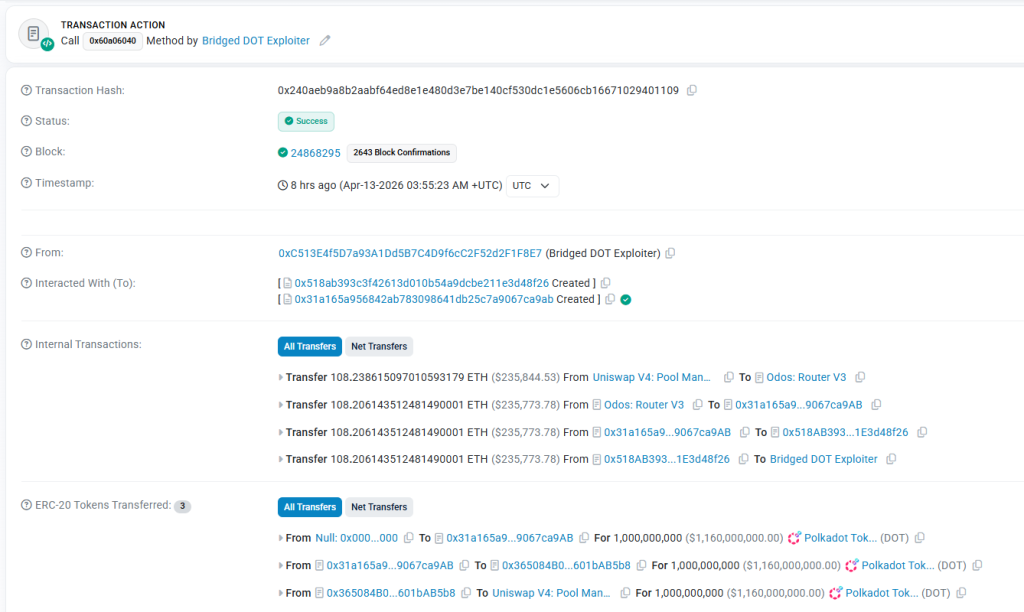1024x612 pixels.
Task: Select All Transfers for ERC-20 Tokens
Action: coord(309,507)
